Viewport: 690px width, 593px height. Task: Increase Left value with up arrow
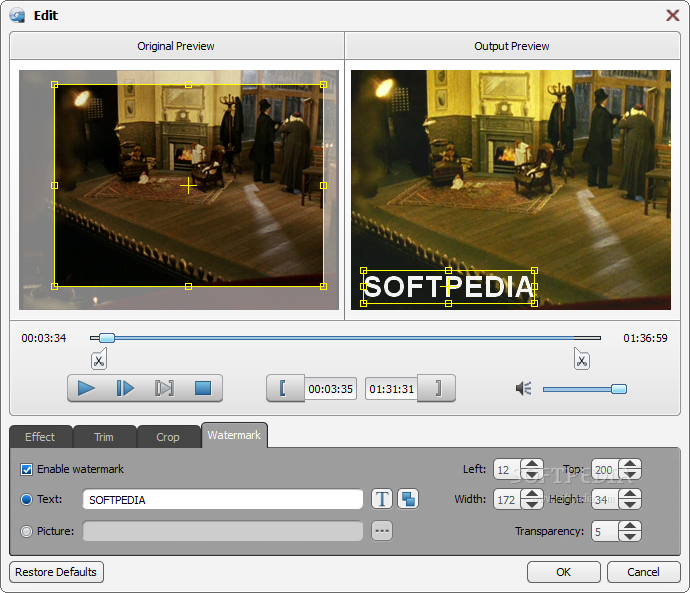click(x=532, y=464)
